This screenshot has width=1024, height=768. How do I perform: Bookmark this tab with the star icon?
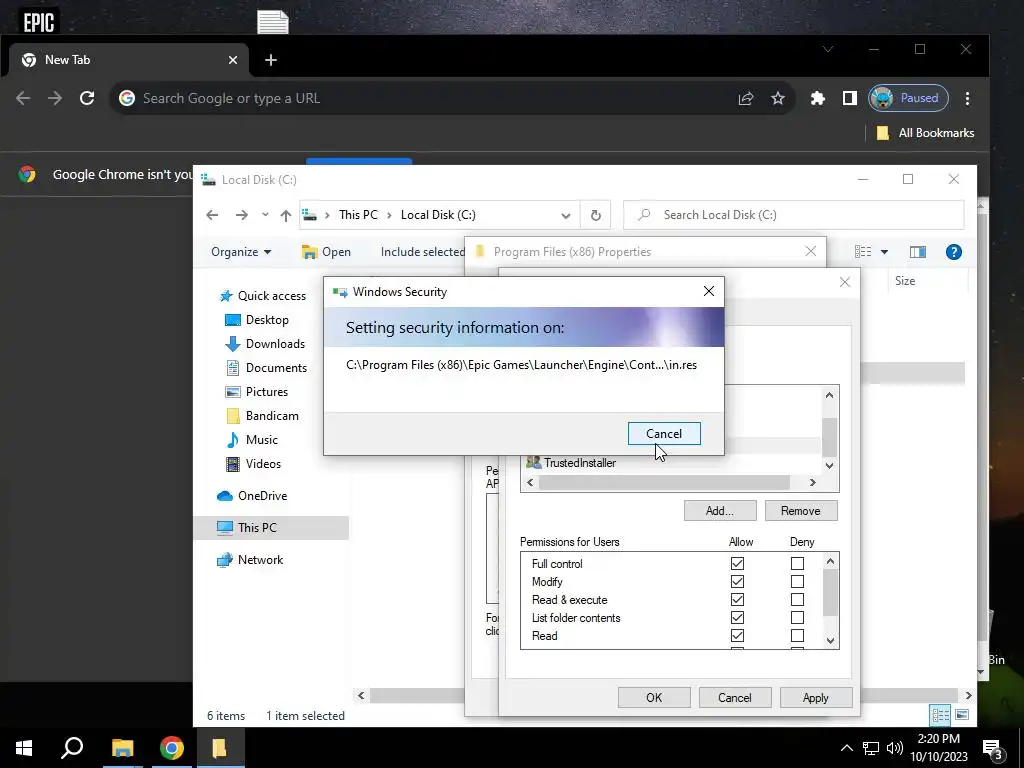[x=777, y=99]
